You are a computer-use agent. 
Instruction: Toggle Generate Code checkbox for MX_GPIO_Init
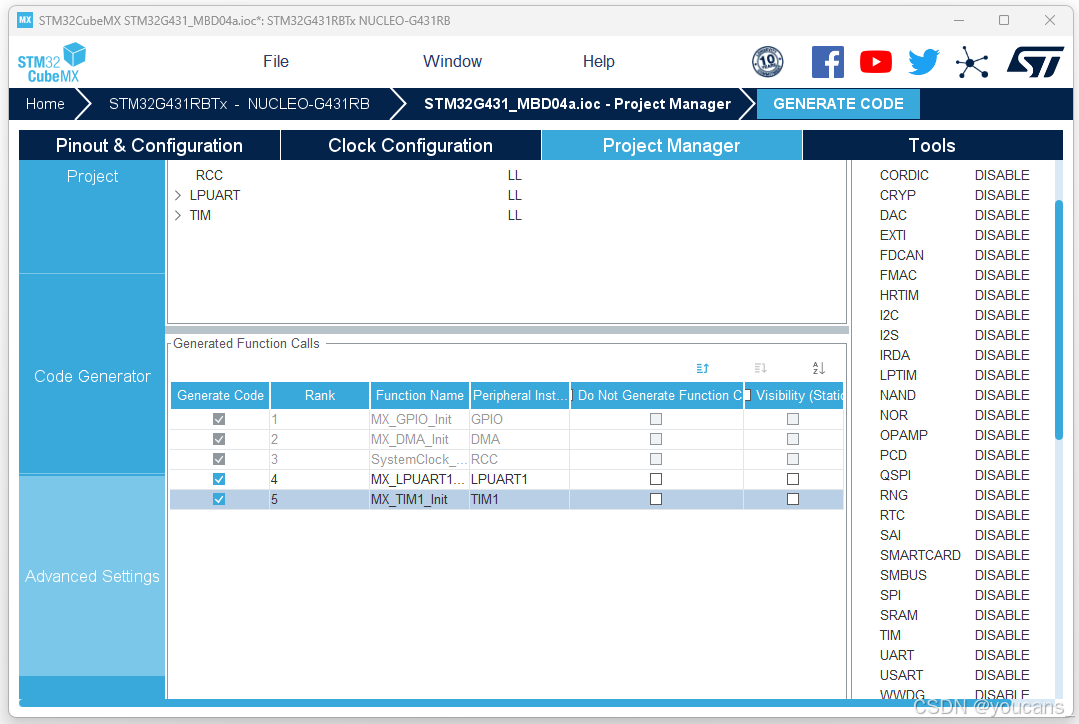point(219,419)
